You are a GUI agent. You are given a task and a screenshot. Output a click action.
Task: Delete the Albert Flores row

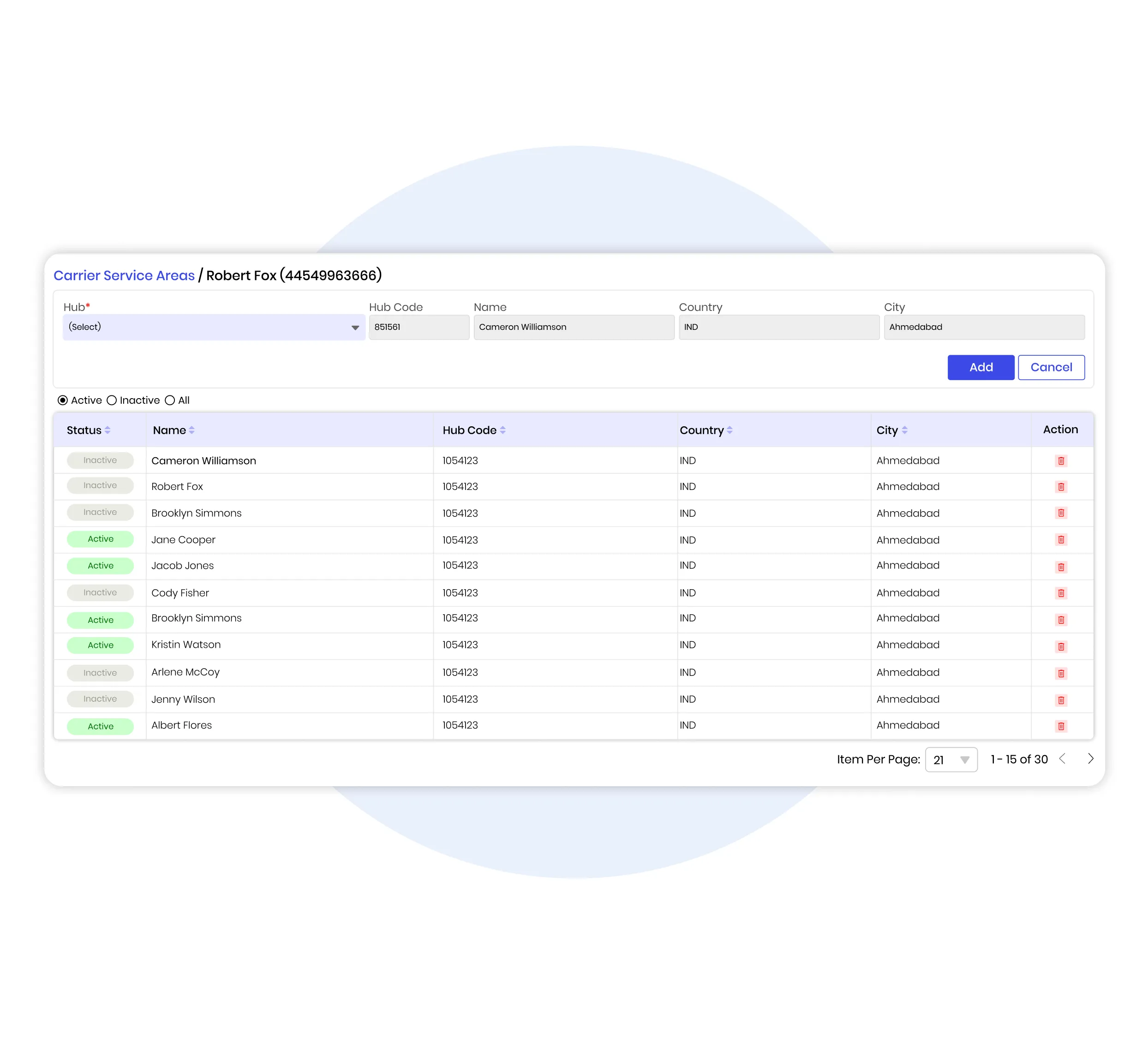pyautogui.click(x=1060, y=726)
